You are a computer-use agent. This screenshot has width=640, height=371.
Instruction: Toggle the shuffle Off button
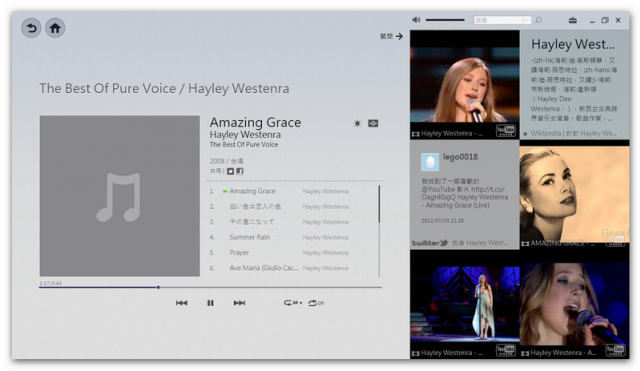[316, 303]
